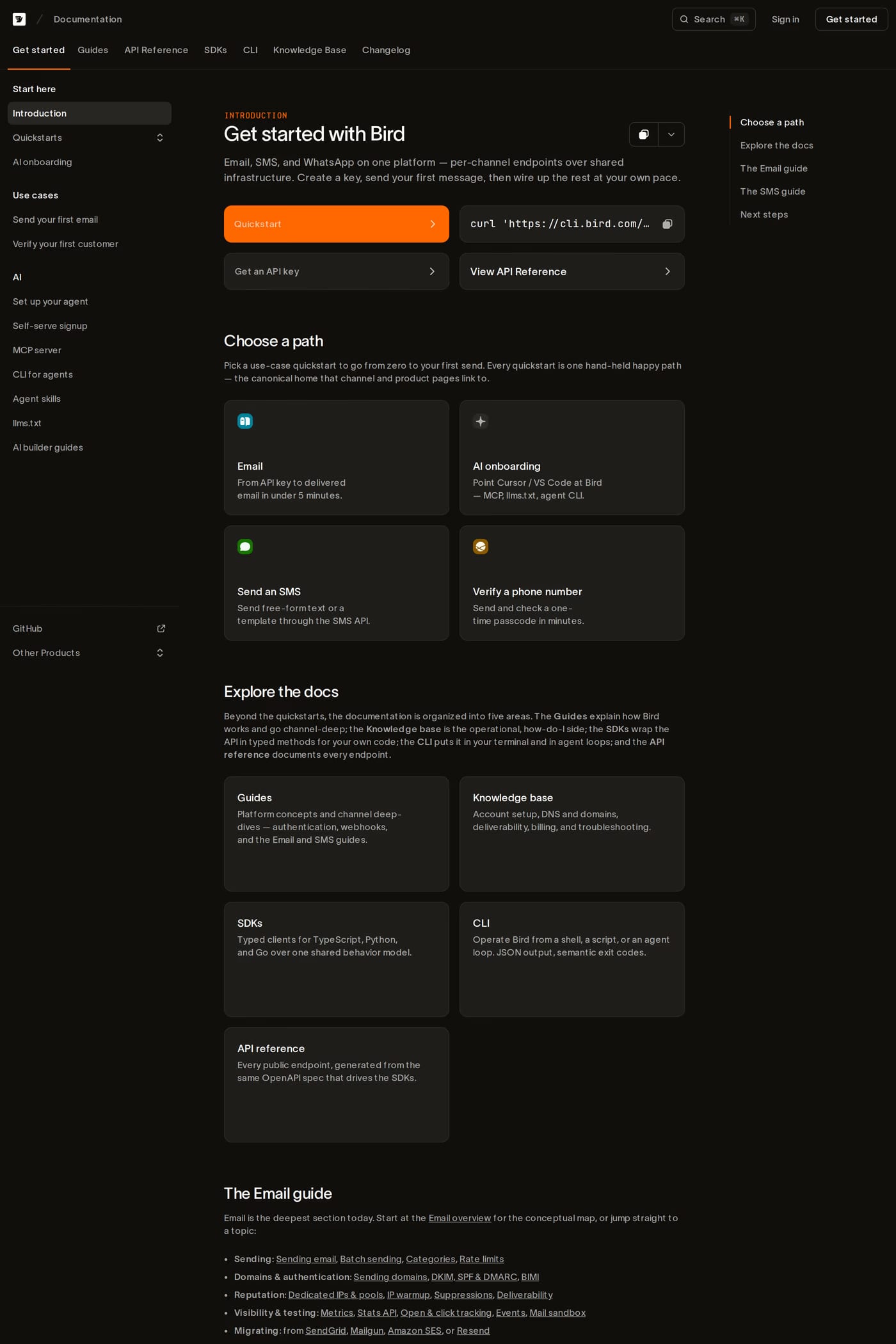
Task: Click the SendGrid migration link
Action: pos(326,1331)
